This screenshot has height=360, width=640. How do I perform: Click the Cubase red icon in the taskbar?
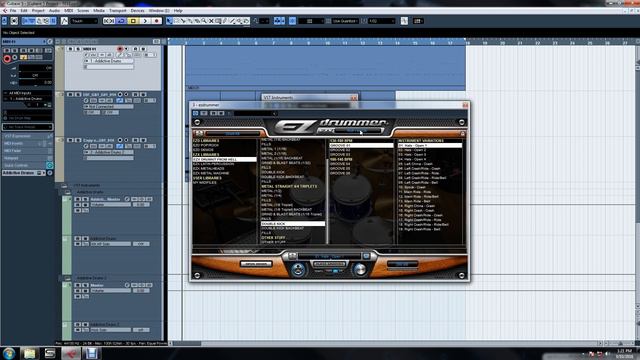71,353
